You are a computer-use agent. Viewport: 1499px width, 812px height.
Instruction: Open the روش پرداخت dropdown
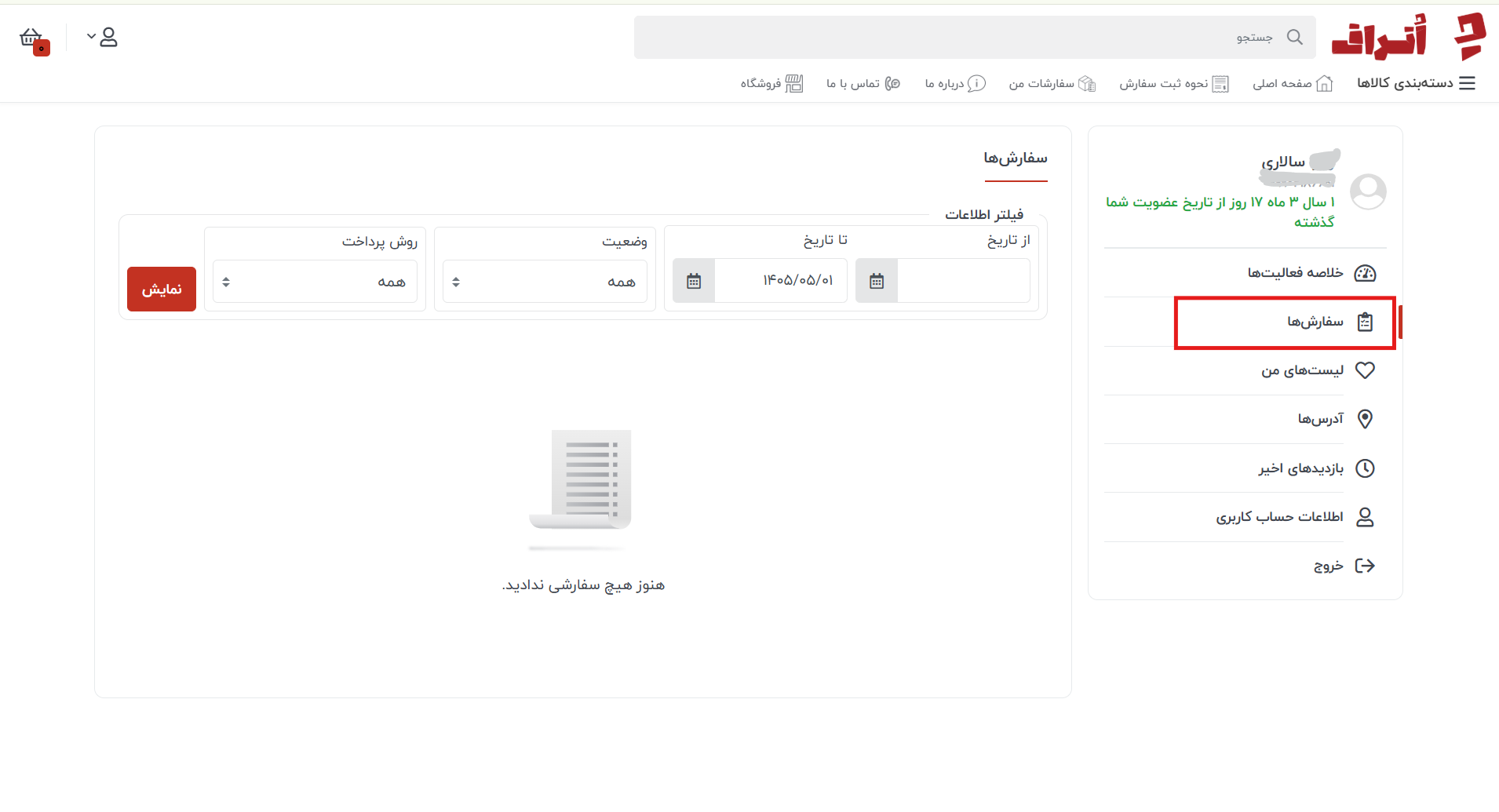tap(315, 281)
